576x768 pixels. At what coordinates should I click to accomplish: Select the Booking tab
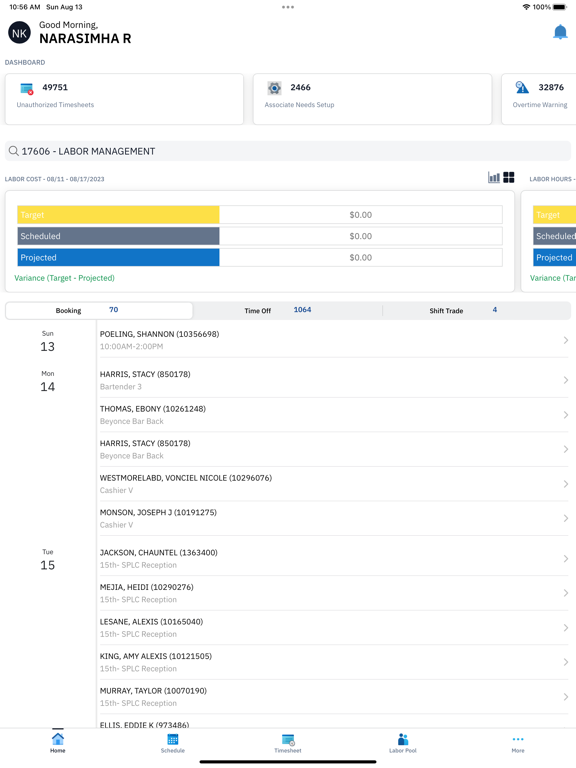point(99,311)
